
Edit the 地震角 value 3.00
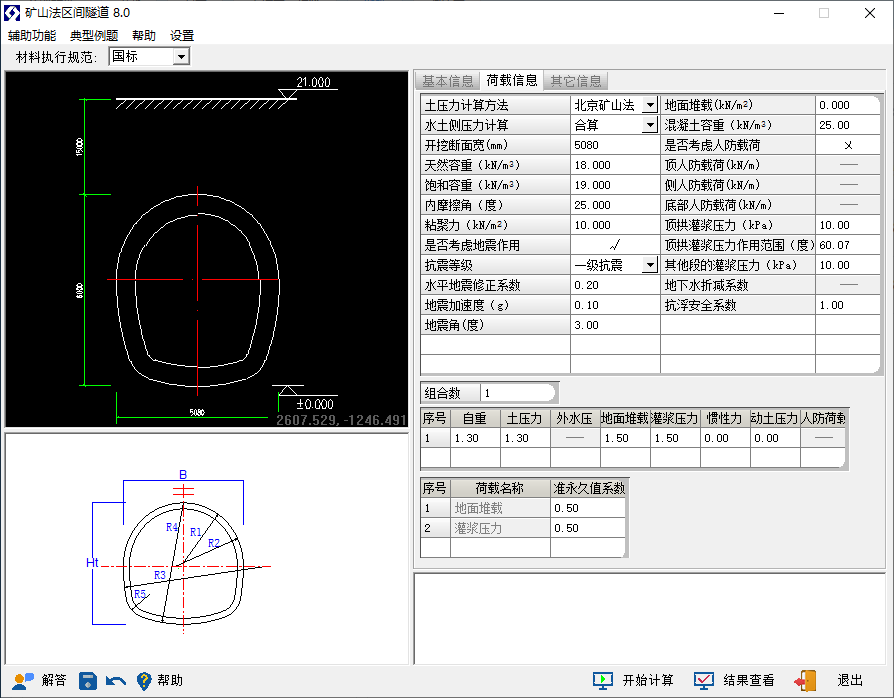tap(615, 325)
